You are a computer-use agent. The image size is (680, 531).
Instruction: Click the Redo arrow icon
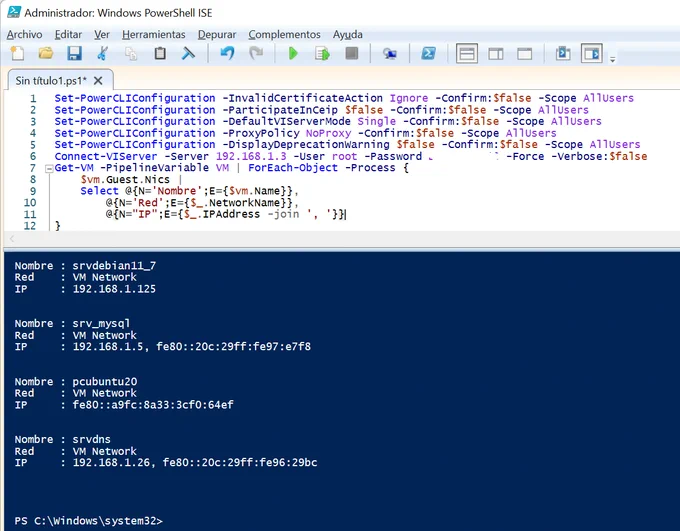coord(256,54)
